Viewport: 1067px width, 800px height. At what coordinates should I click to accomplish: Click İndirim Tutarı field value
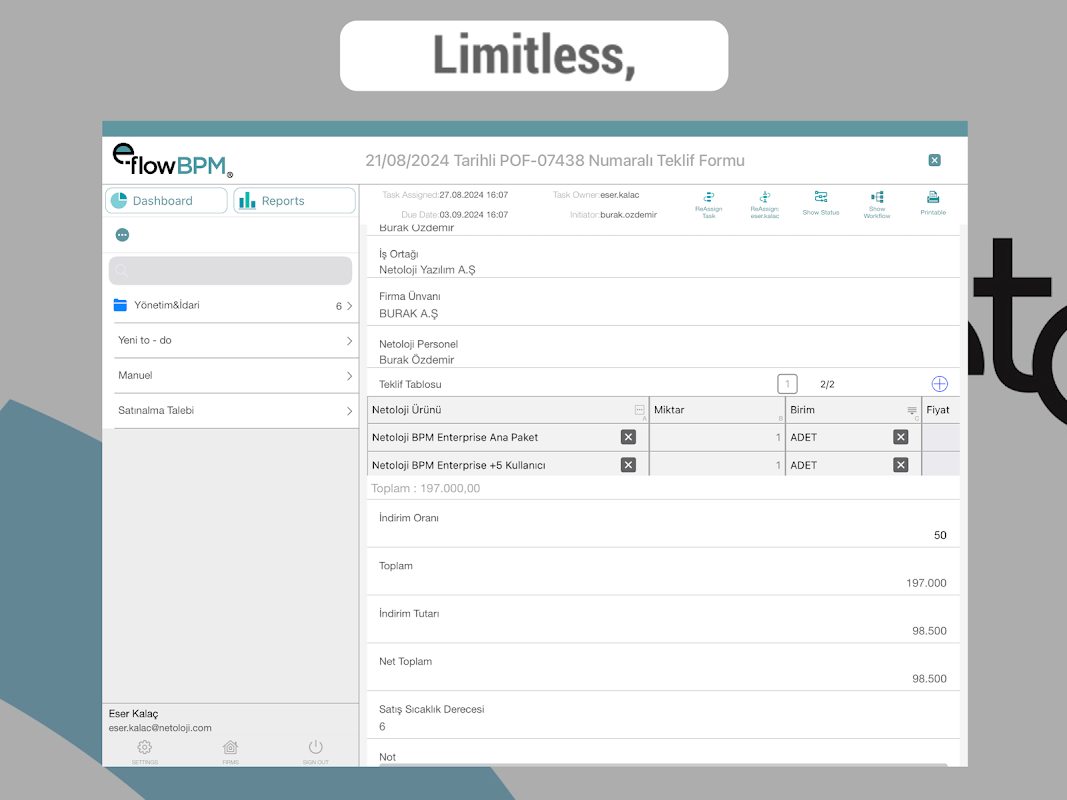[929, 631]
